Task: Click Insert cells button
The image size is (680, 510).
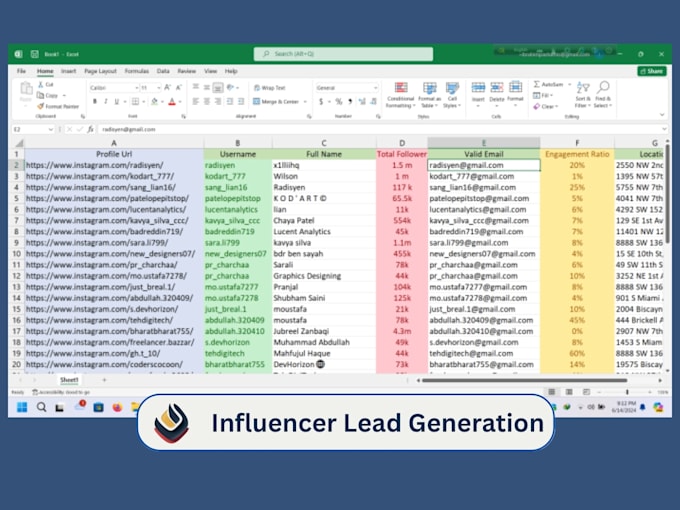Action: point(478,92)
